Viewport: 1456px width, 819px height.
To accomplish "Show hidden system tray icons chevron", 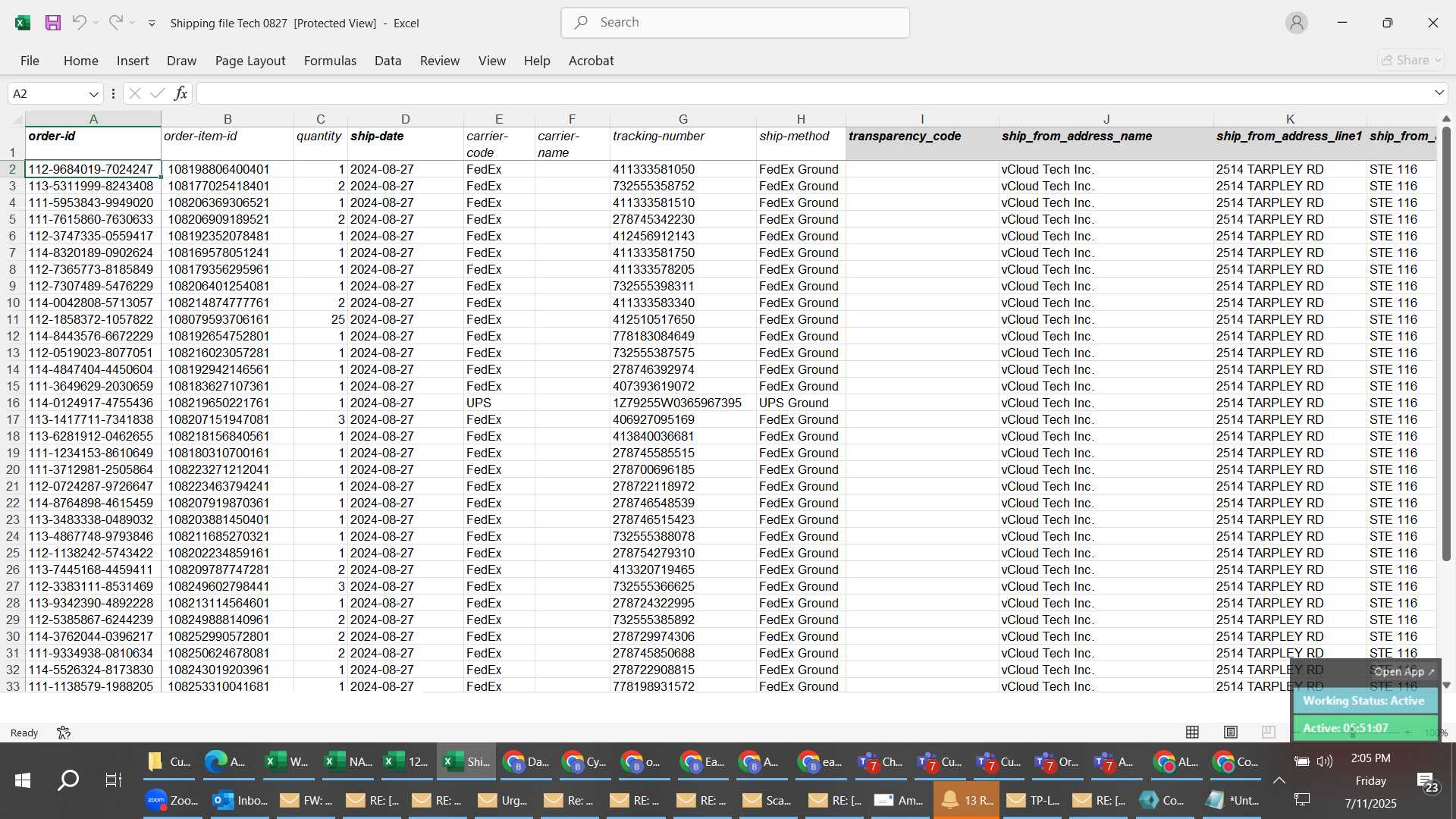I will click(x=1279, y=780).
